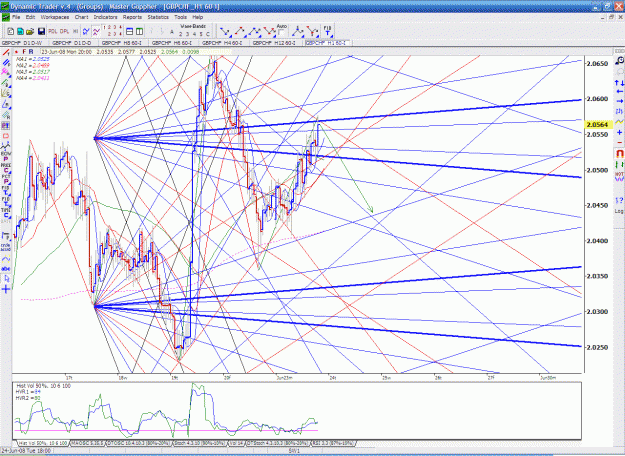The height and width of the screenshot is (456, 625).
Task: Select the magenta fan lines tool
Action: pos(6,72)
